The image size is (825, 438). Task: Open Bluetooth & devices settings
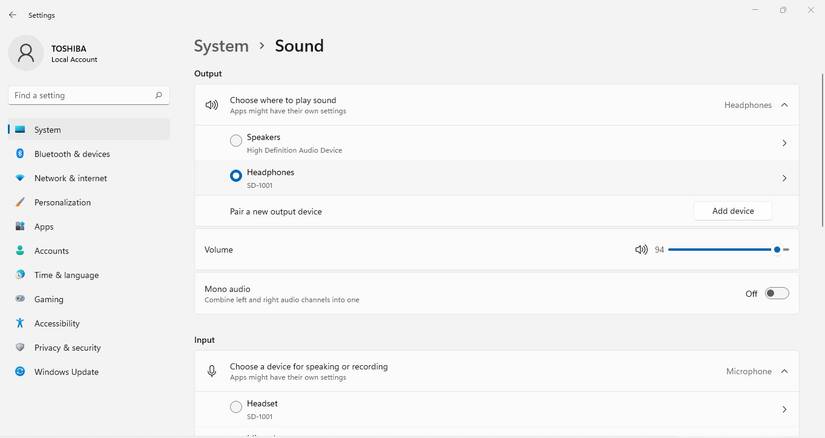click(x=71, y=154)
